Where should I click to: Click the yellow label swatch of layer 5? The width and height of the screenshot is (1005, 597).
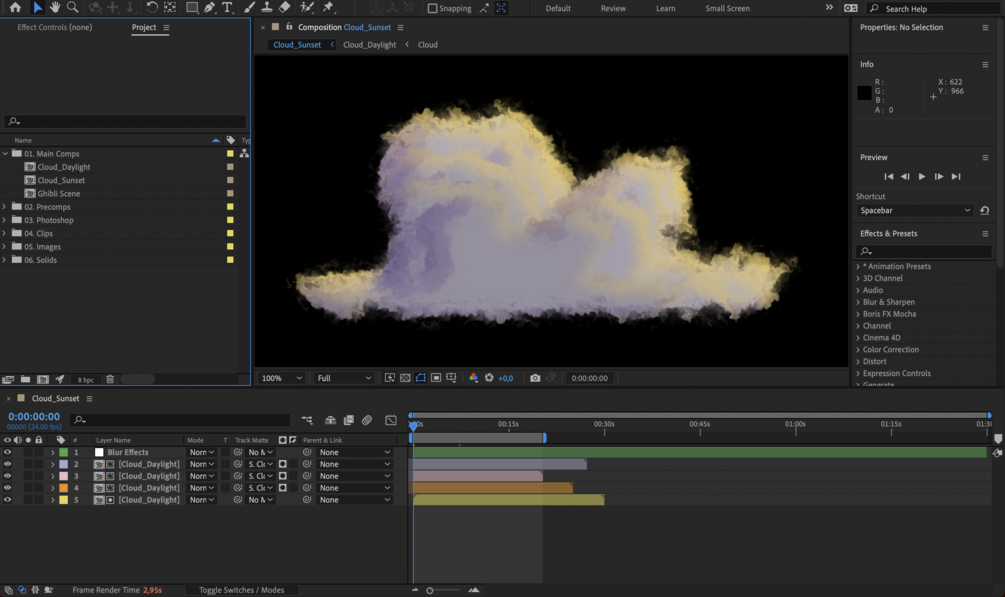click(x=63, y=500)
